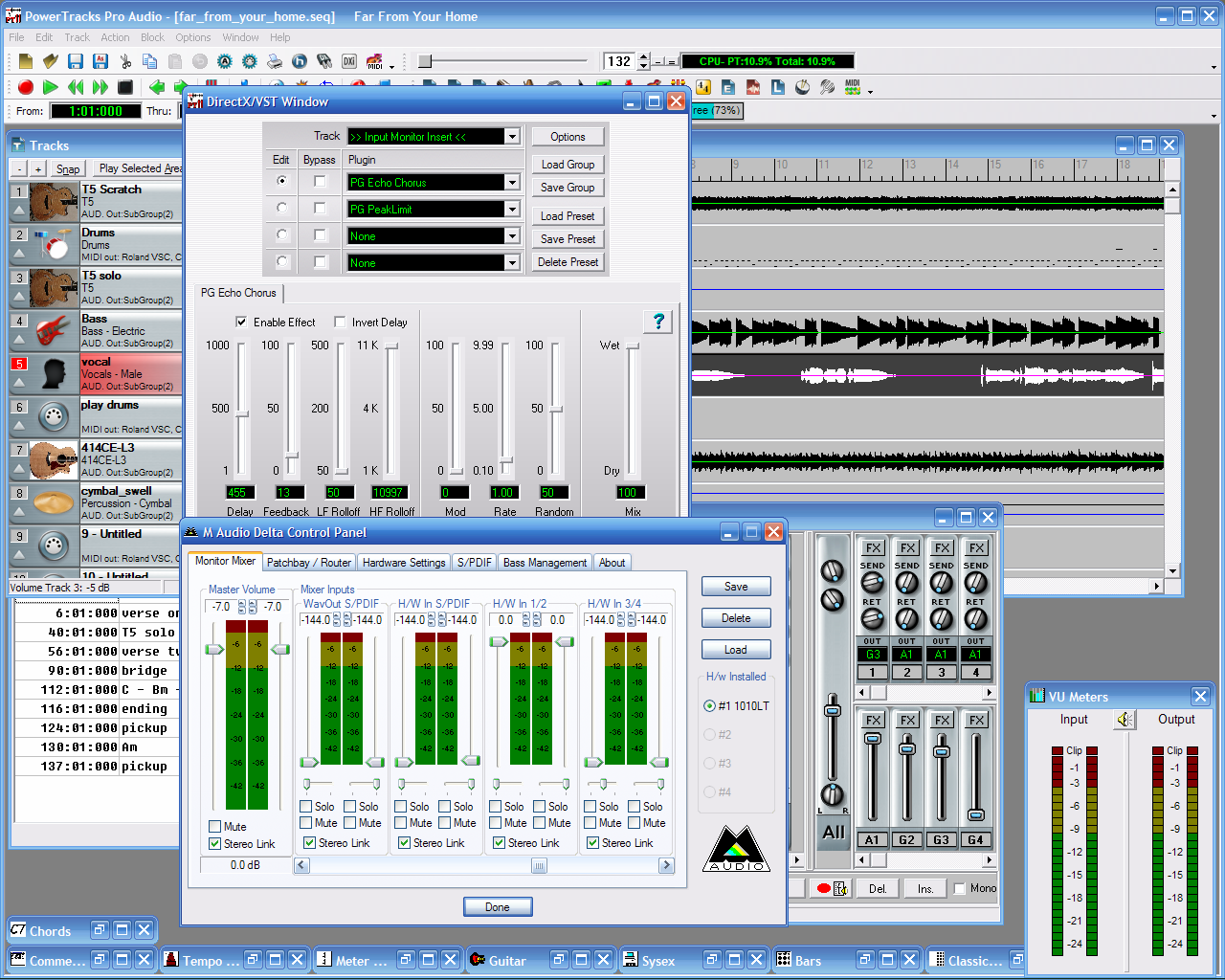Viewport: 1225px width, 980px height.
Task: Click the Fast Forward transport button
Action: pos(100,87)
